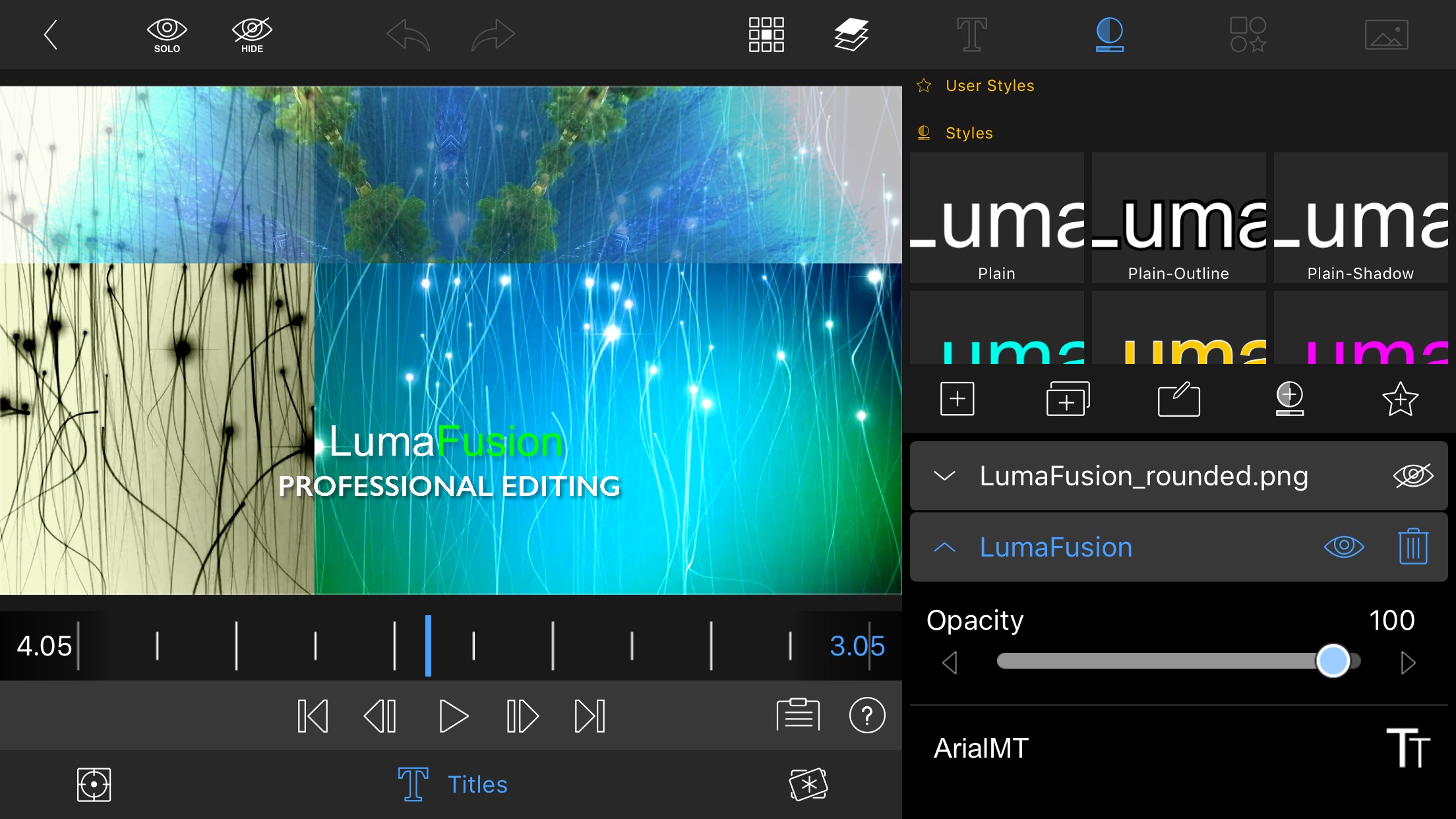
Task: Save style as favorite star-plus icon
Action: tap(1400, 399)
